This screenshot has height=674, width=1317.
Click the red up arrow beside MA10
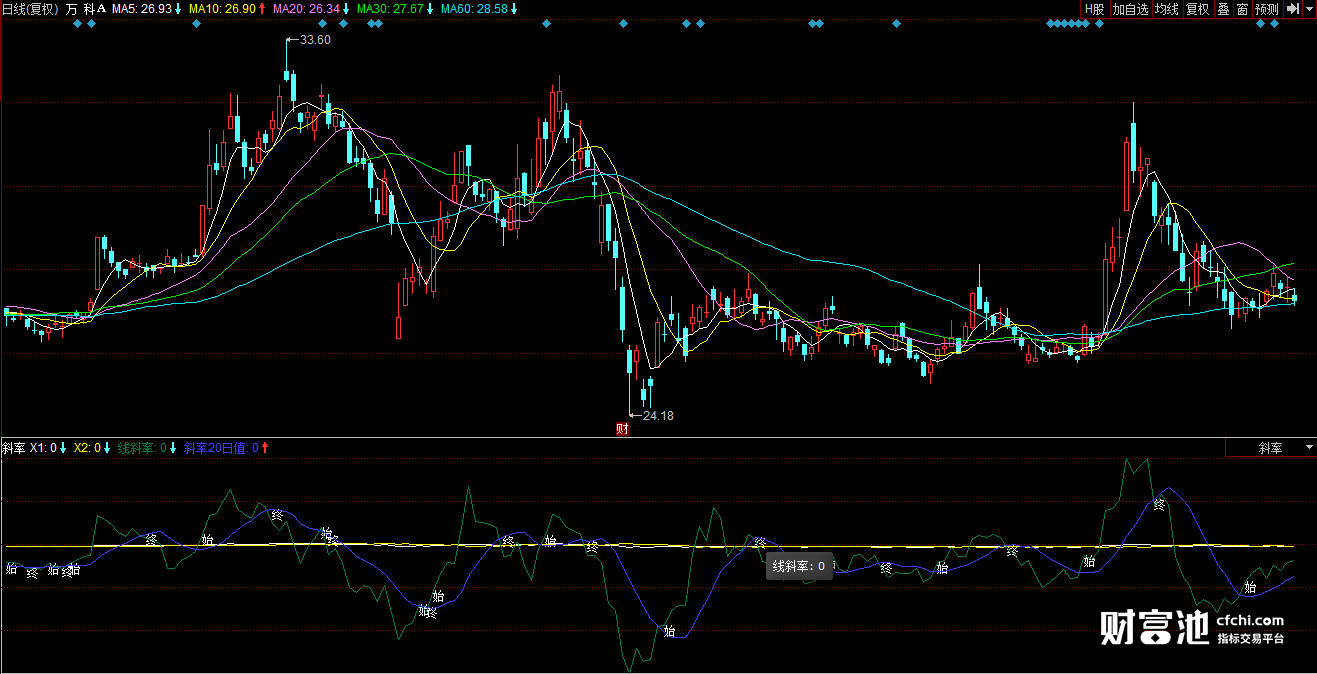pyautogui.click(x=262, y=9)
